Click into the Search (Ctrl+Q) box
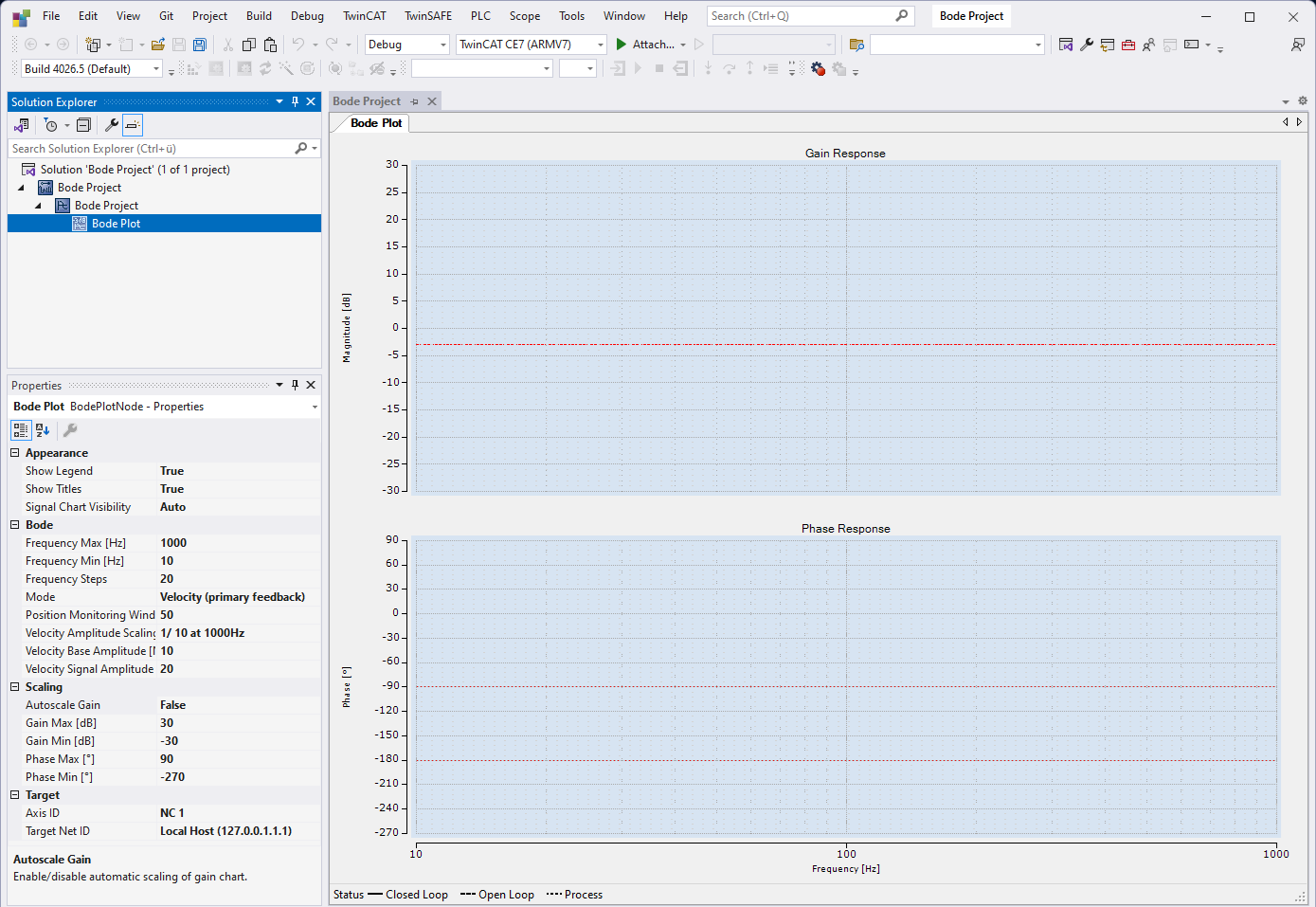This screenshot has width=1316, height=907. coord(810,16)
